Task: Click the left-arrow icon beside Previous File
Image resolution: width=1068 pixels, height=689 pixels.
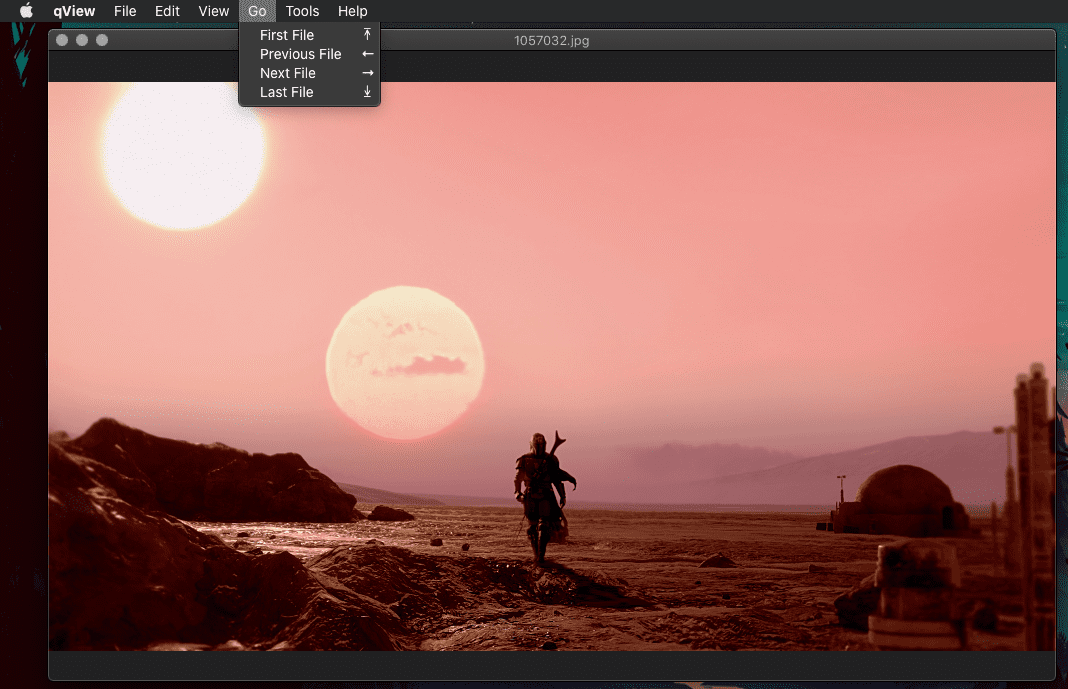Action: 368,54
